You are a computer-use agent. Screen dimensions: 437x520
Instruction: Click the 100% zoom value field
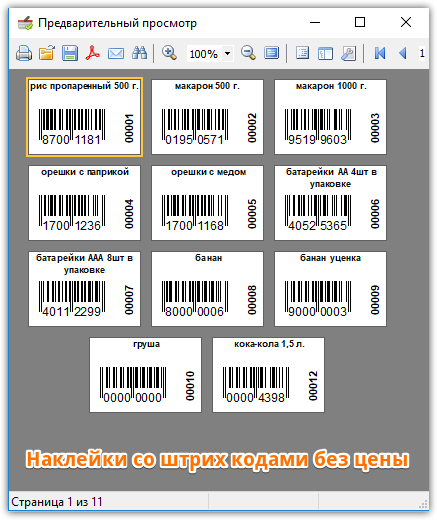[204, 54]
